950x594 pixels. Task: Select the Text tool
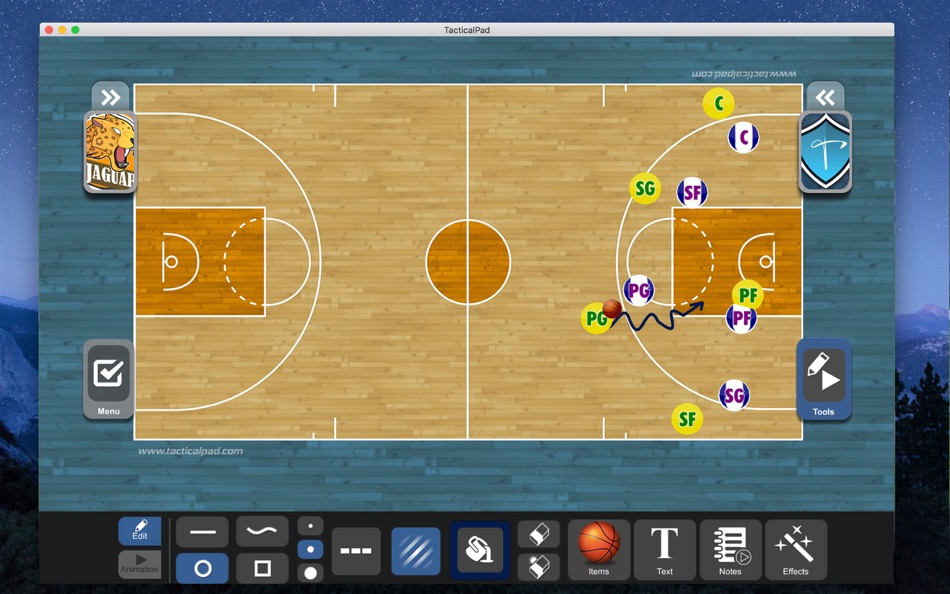pos(664,549)
